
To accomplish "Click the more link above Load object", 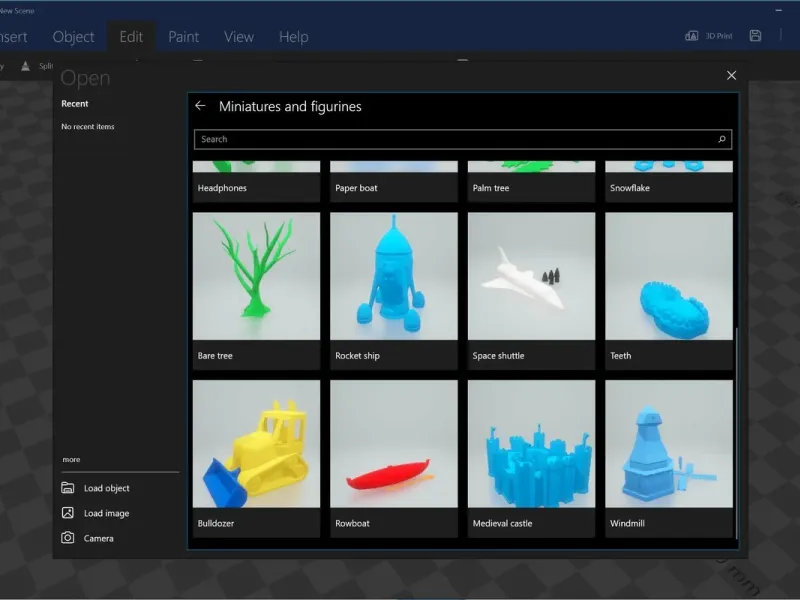I will point(71,459).
